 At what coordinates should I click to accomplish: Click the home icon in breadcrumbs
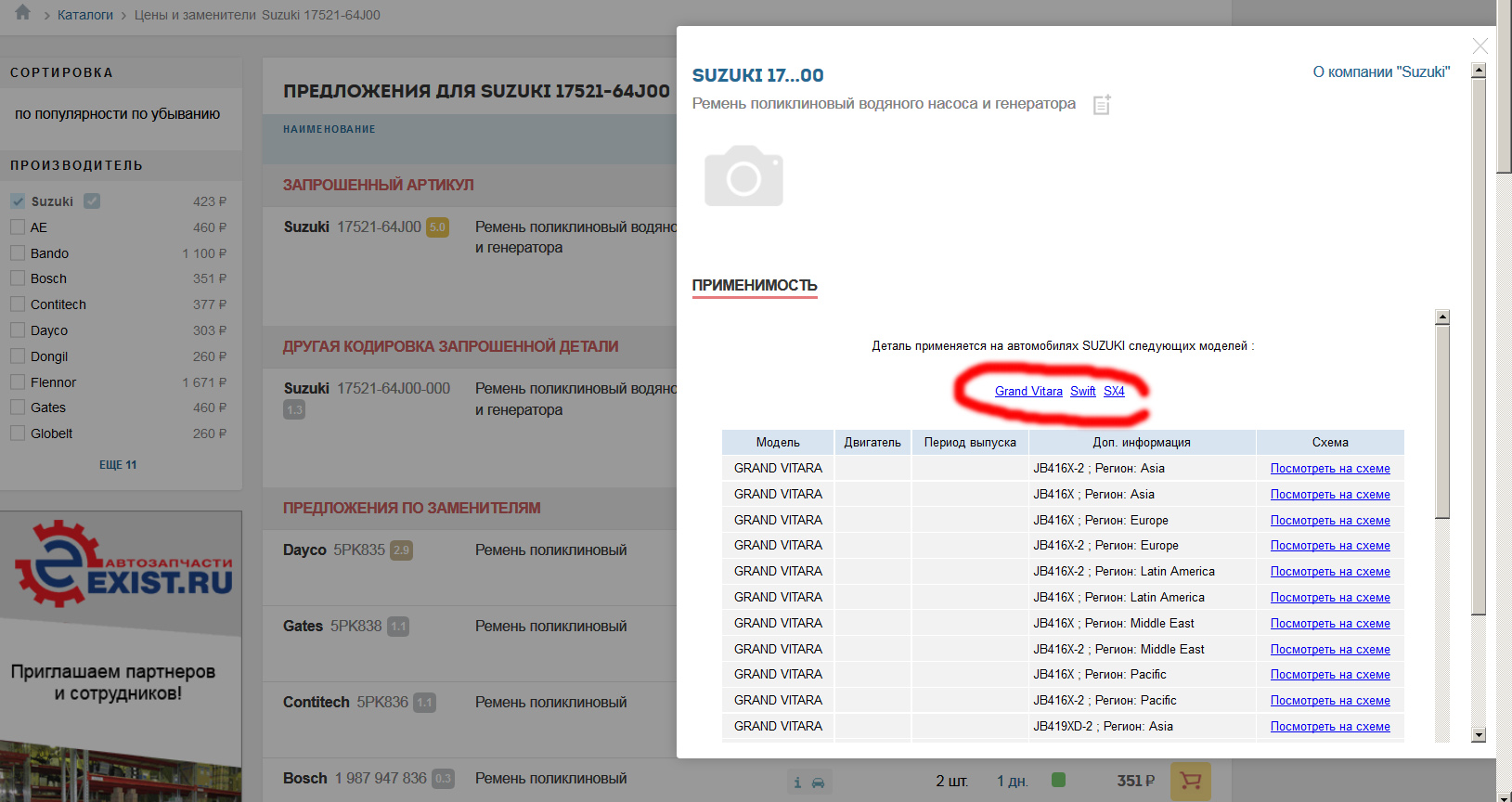(x=23, y=13)
